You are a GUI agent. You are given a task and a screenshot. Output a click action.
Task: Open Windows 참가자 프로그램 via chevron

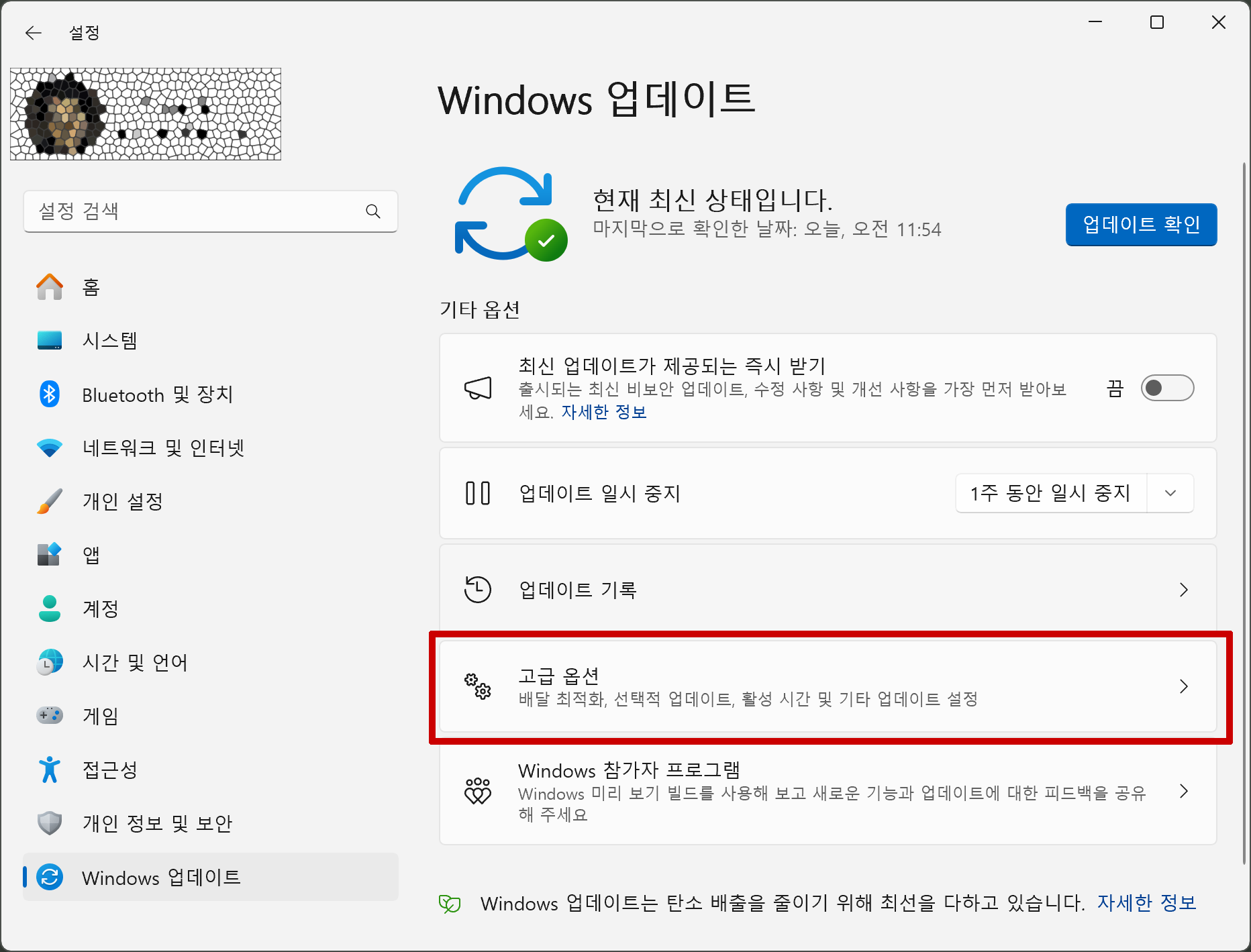tap(1183, 791)
